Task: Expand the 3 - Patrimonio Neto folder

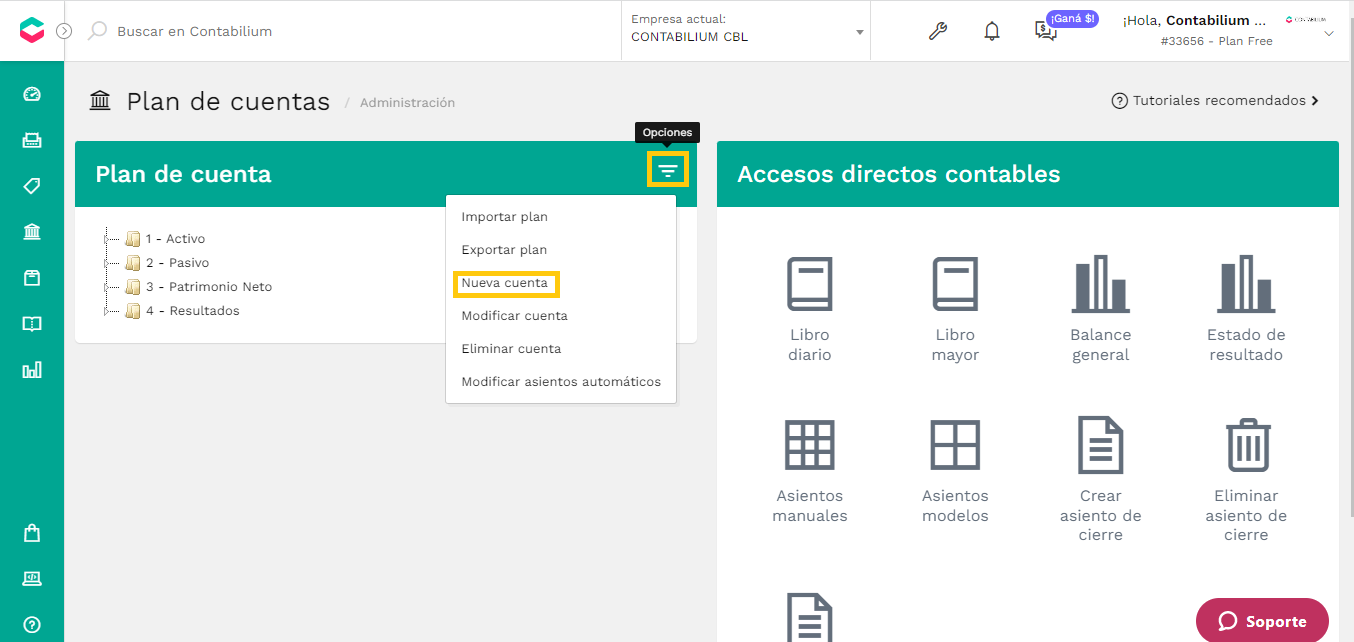Action: click(x=107, y=287)
